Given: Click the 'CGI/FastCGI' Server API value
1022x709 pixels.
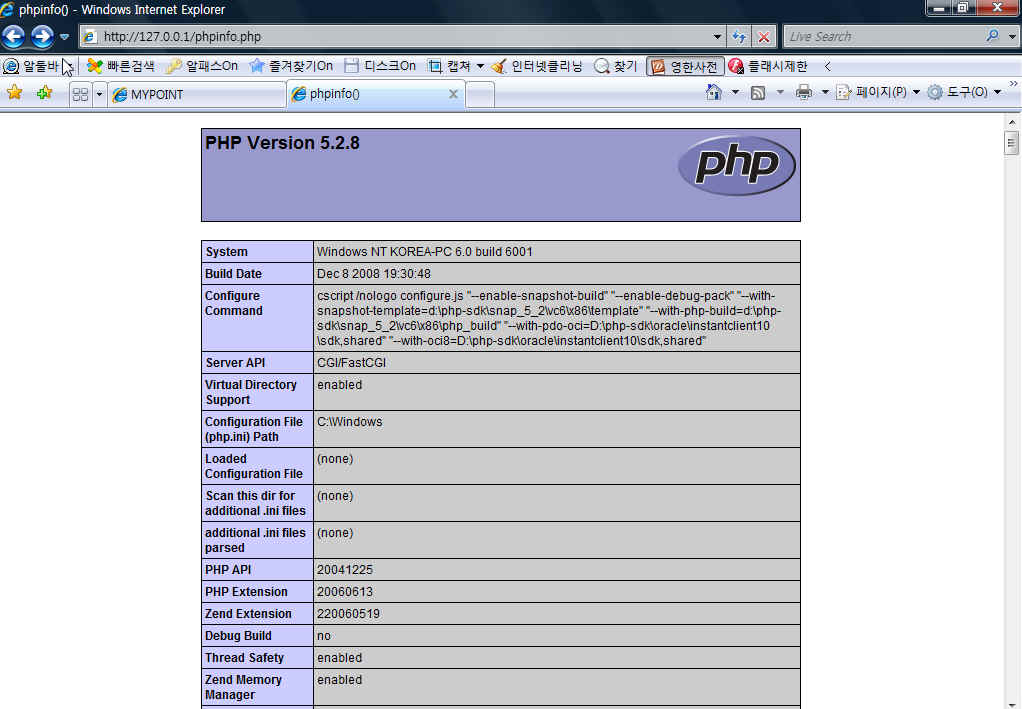Looking at the screenshot, I should point(351,362).
